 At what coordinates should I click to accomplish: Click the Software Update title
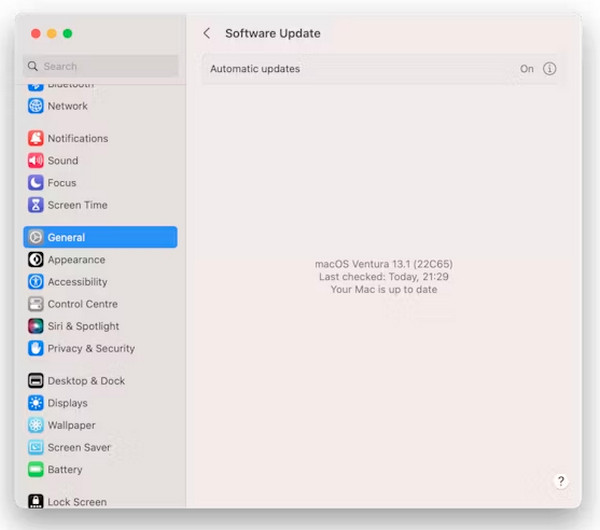(273, 33)
